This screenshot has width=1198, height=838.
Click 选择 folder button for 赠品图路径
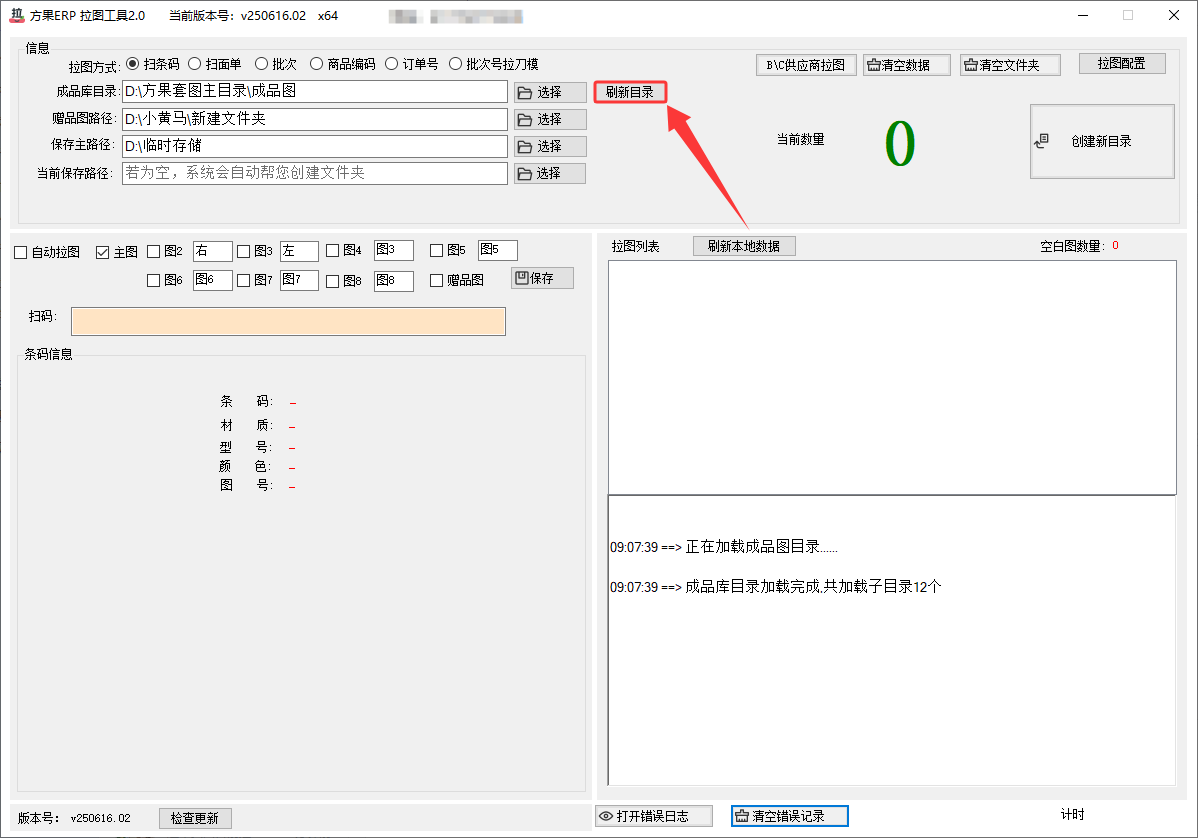[x=549, y=119]
